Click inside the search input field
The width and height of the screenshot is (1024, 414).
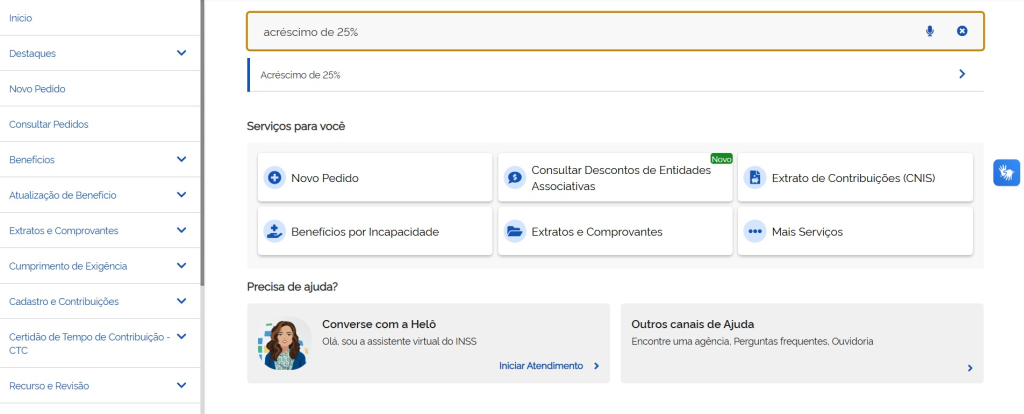[580, 32]
